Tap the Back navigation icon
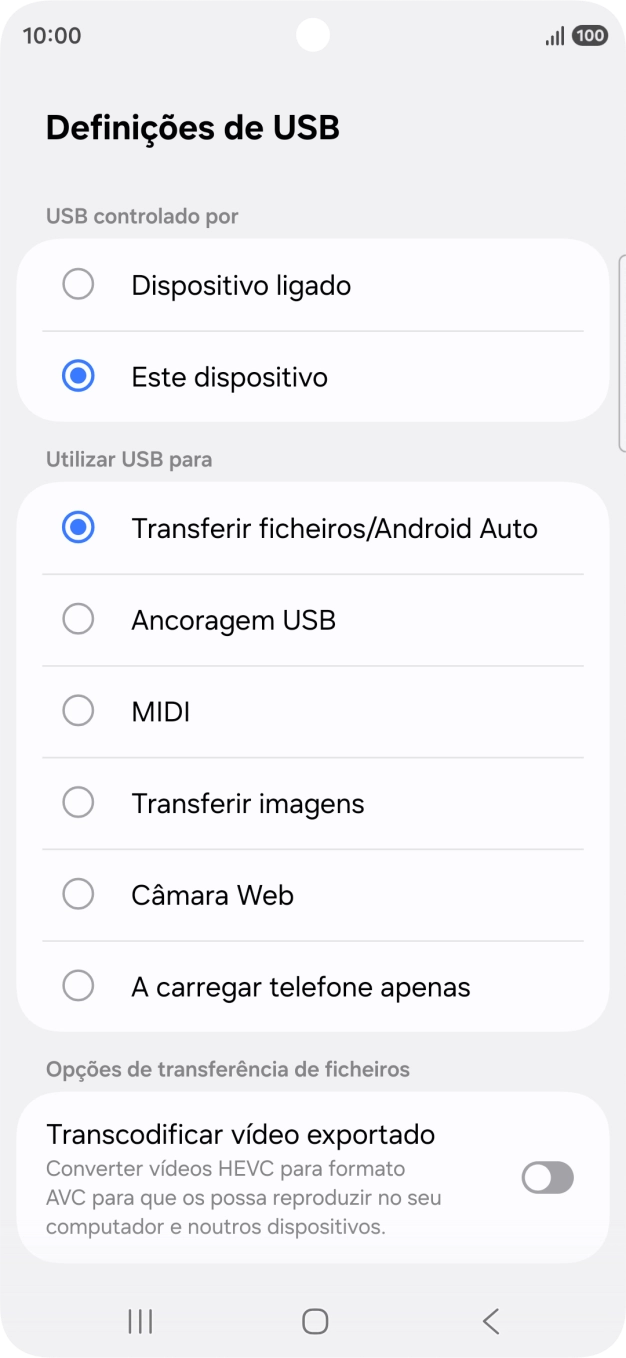 pos(489,1320)
